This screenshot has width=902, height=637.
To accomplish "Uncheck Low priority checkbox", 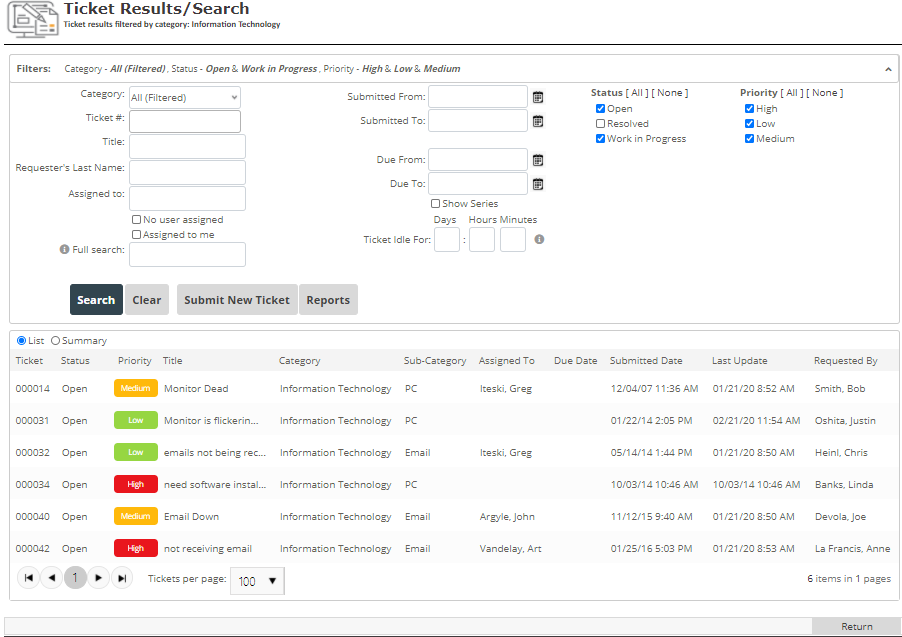I will pos(750,124).
